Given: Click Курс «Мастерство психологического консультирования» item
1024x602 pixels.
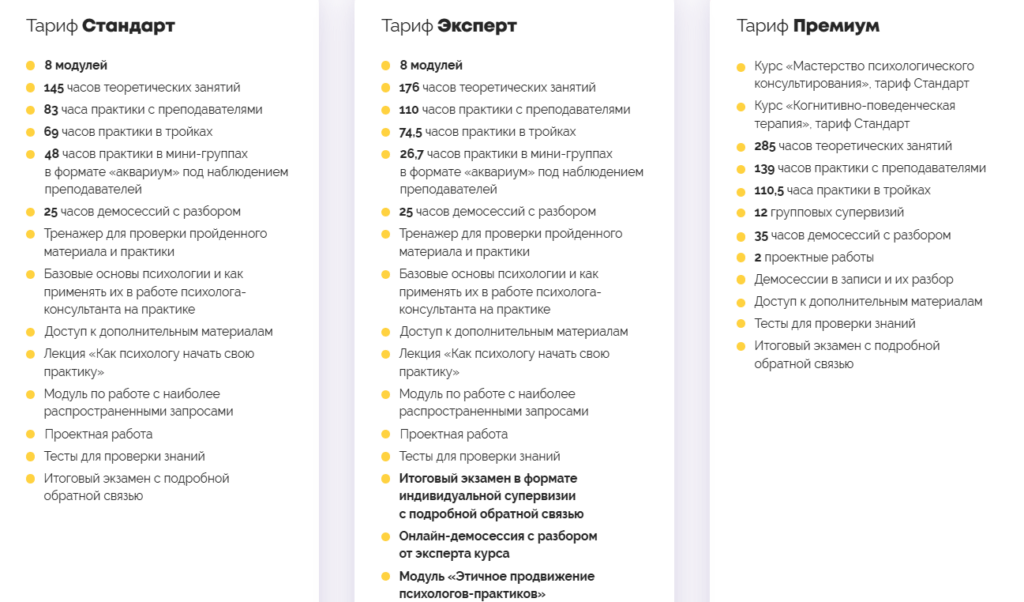Looking at the screenshot, I should [864, 74].
